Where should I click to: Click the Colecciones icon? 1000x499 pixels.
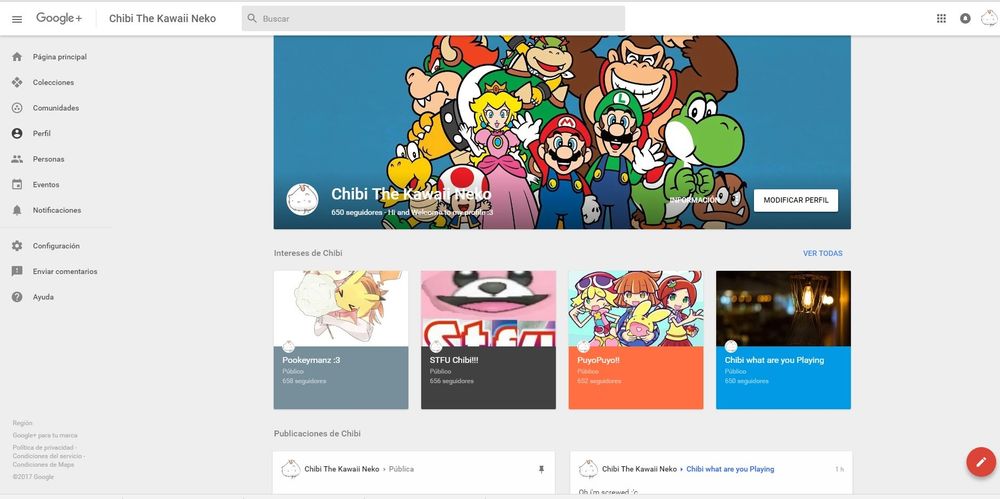[17, 82]
